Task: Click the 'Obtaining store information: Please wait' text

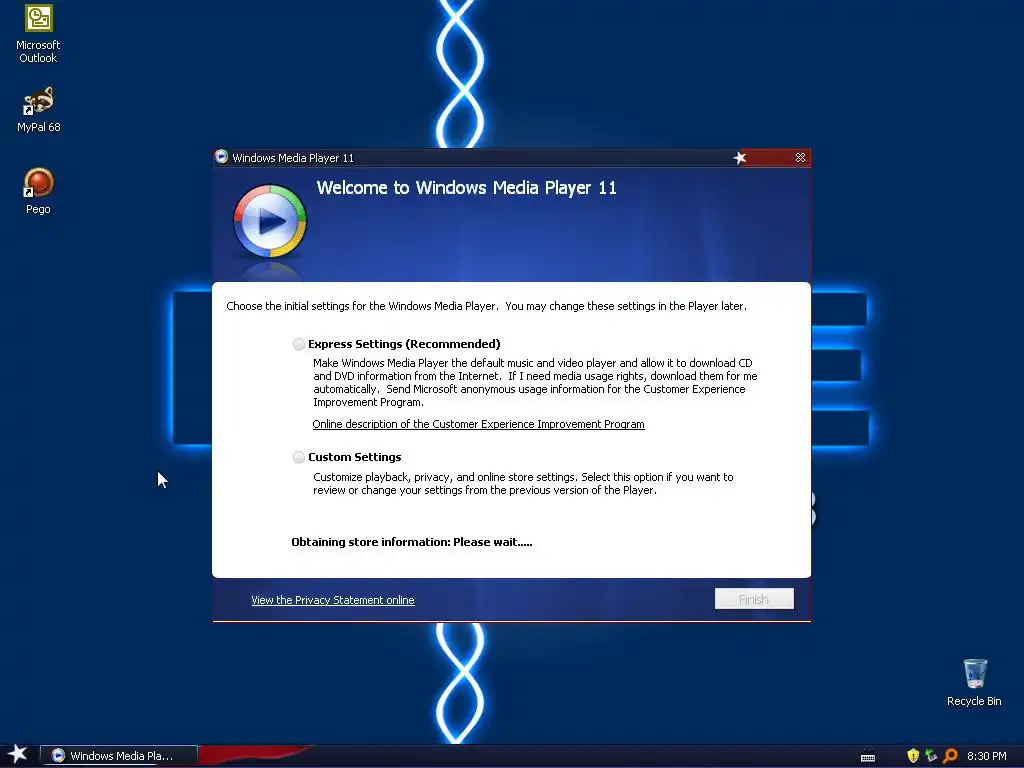Action: 411,542
